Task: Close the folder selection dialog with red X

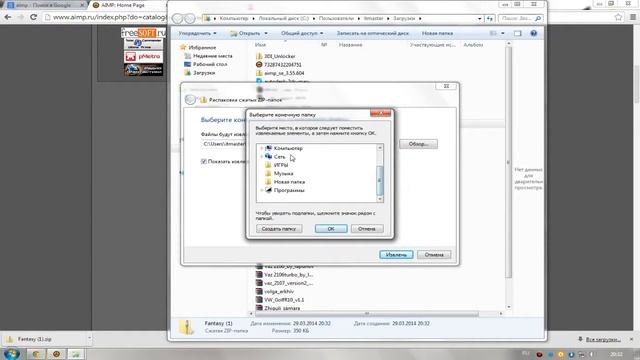Action: tap(380, 113)
